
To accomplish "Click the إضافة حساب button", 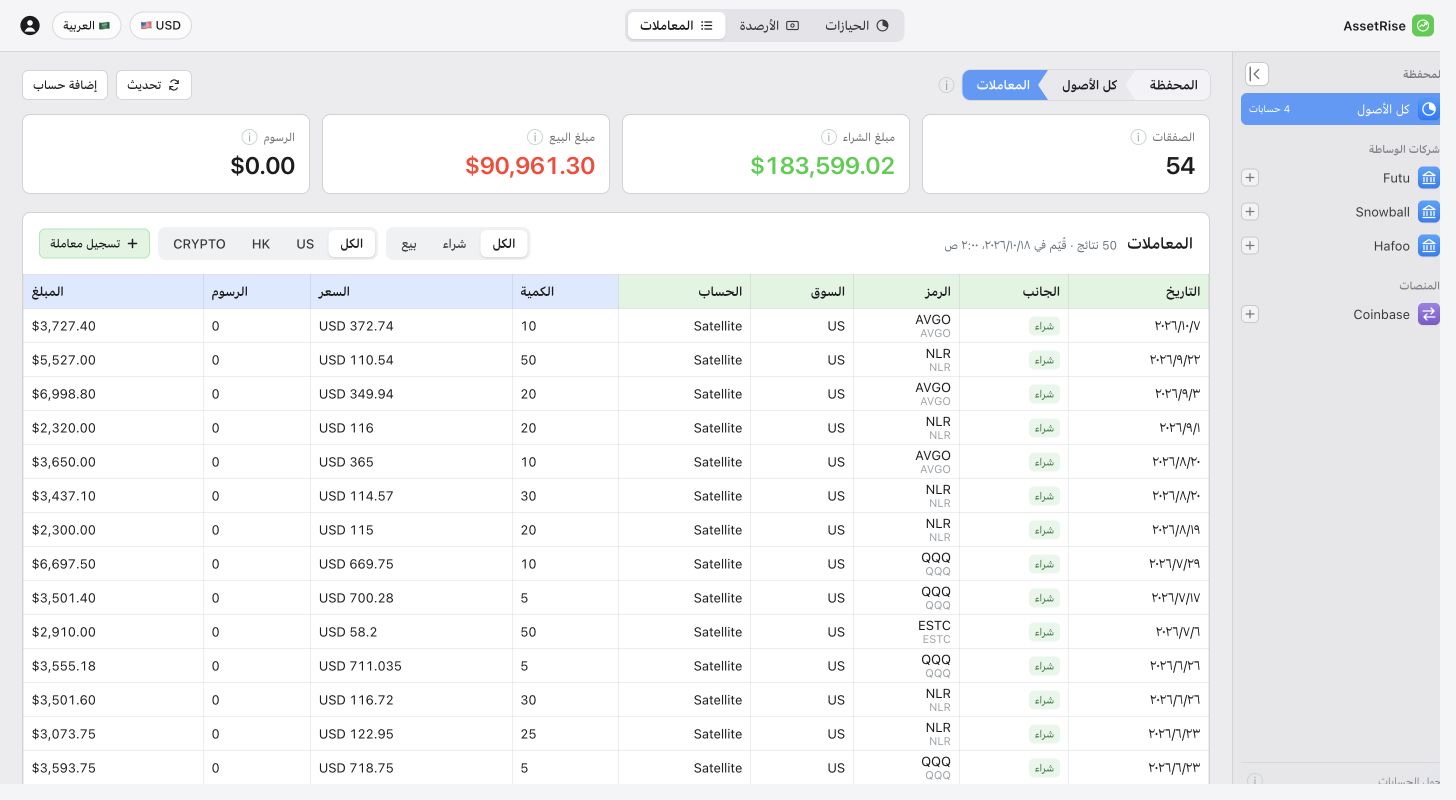I will pyautogui.click(x=65, y=85).
